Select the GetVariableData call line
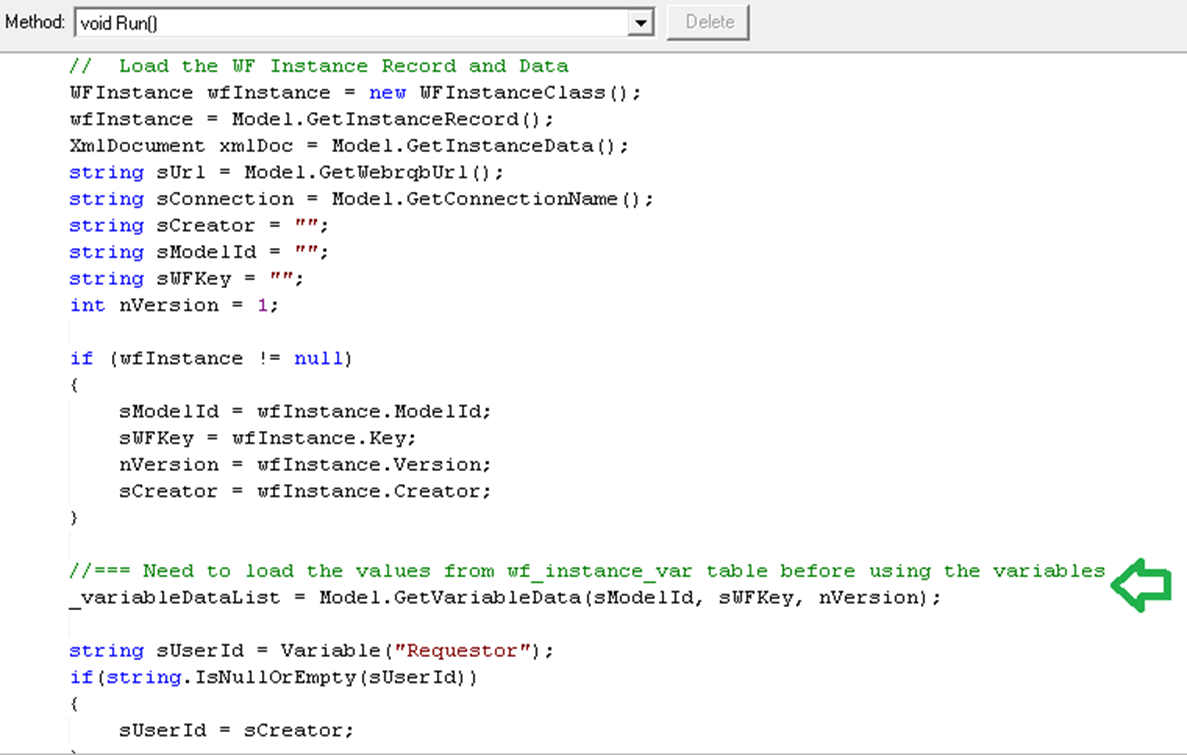1187x755 pixels. (500, 597)
